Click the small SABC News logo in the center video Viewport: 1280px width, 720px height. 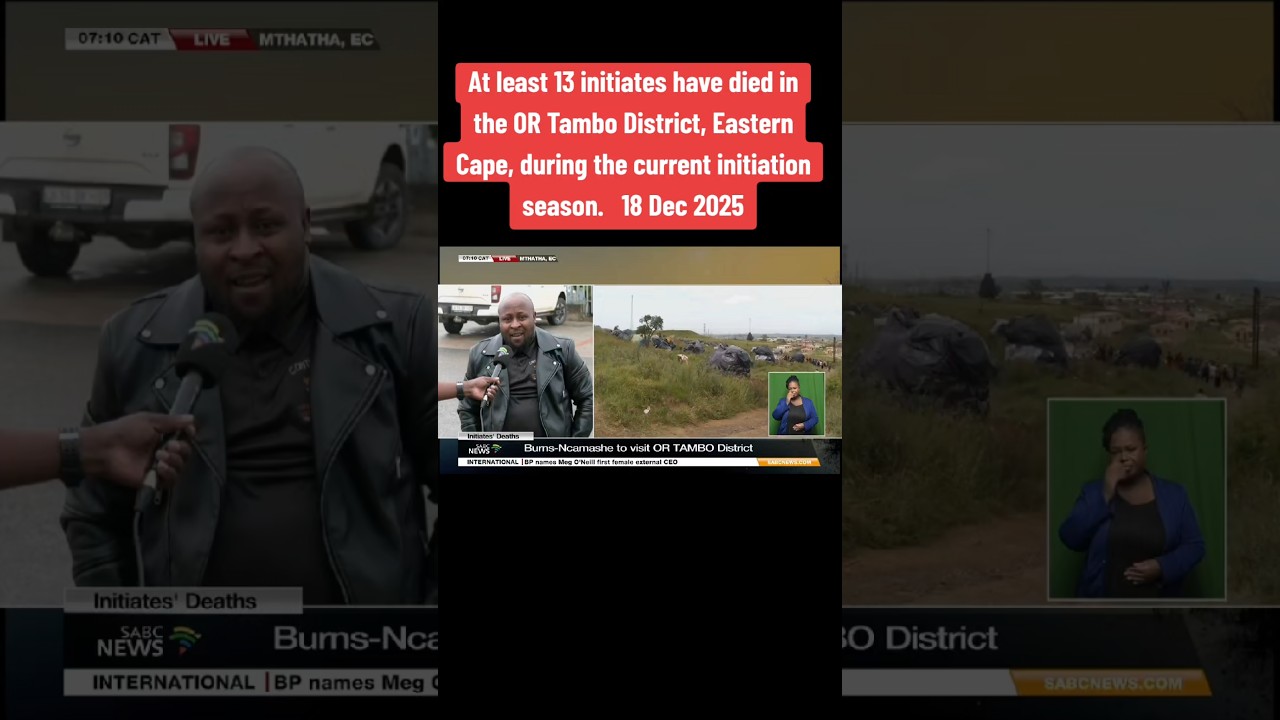pos(485,449)
